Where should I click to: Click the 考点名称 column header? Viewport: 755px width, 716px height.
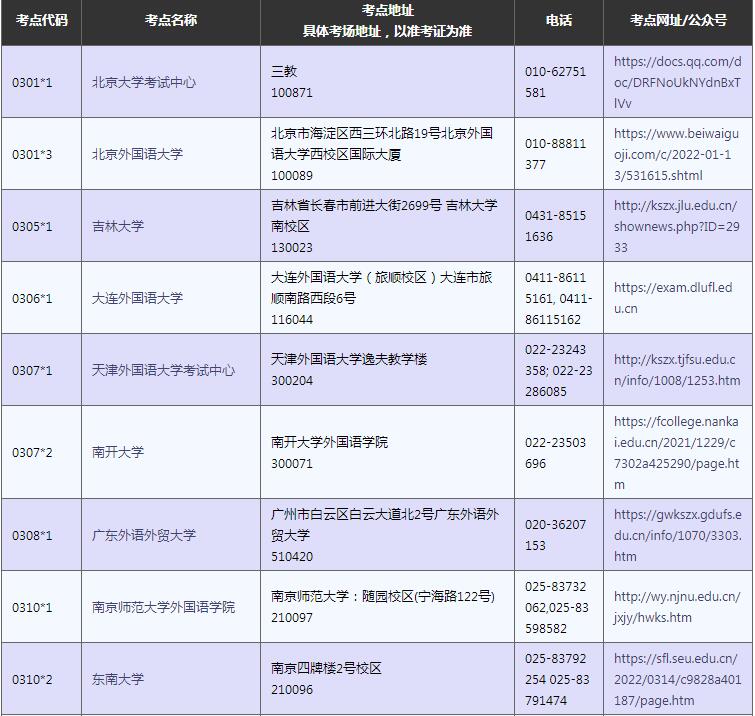click(171, 20)
